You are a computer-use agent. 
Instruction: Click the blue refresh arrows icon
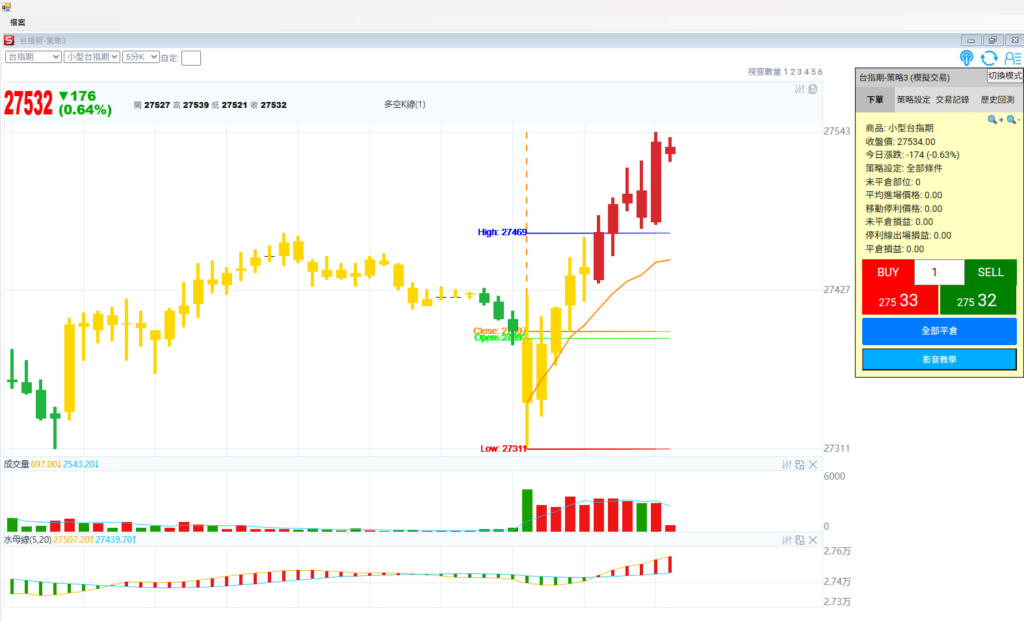pos(989,58)
